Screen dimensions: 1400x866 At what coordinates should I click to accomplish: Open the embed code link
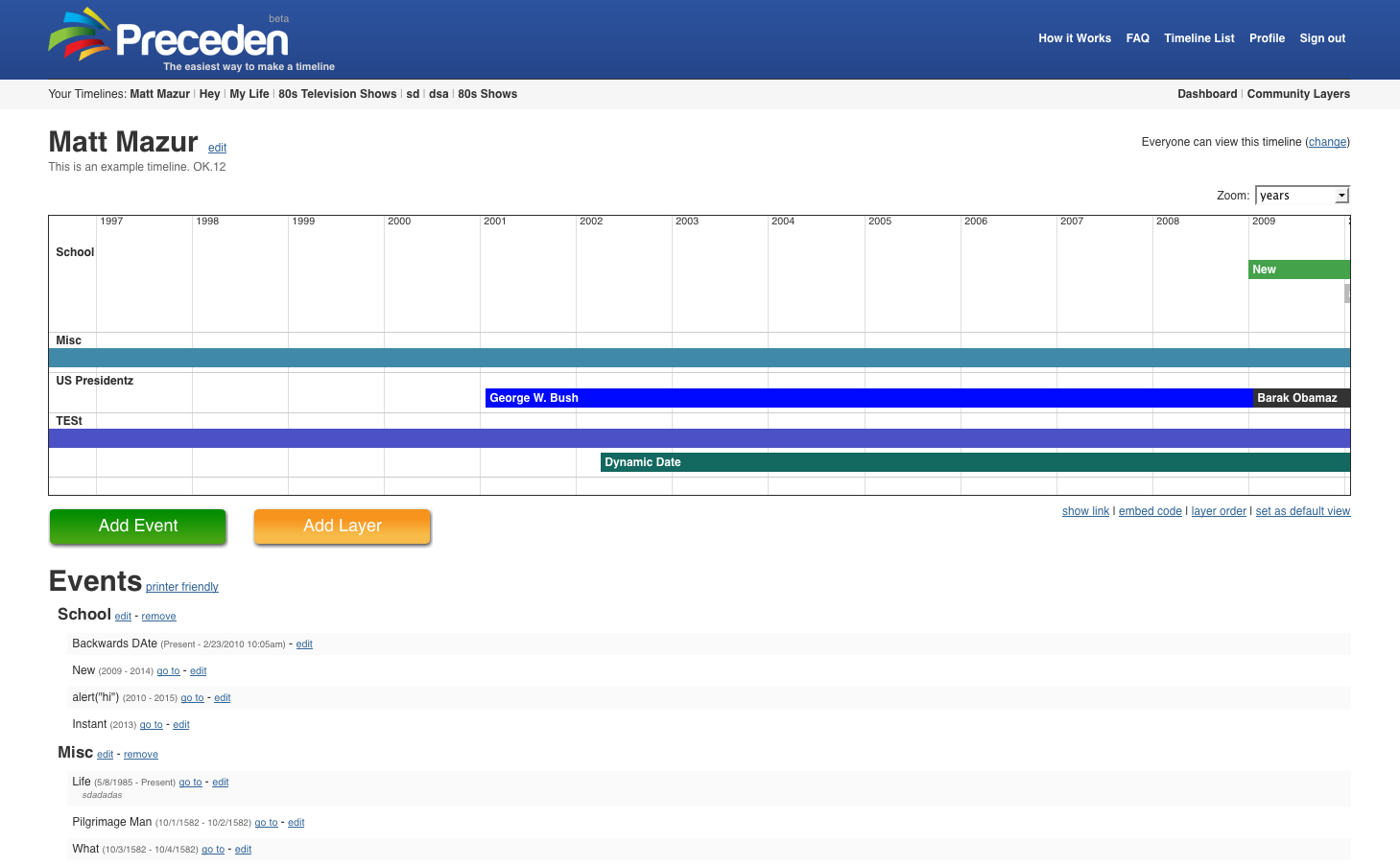point(1150,511)
